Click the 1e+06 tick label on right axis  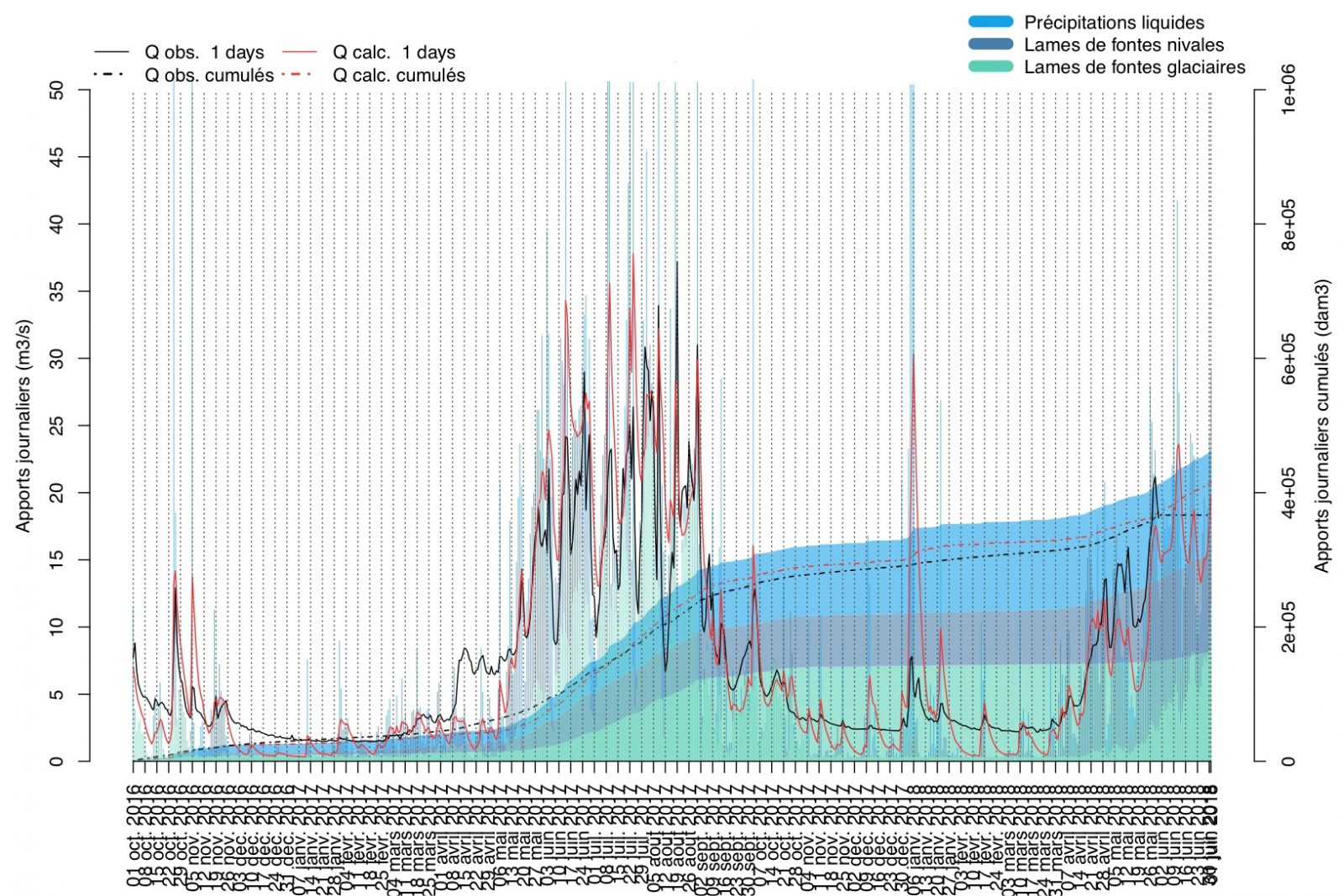click(1288, 89)
